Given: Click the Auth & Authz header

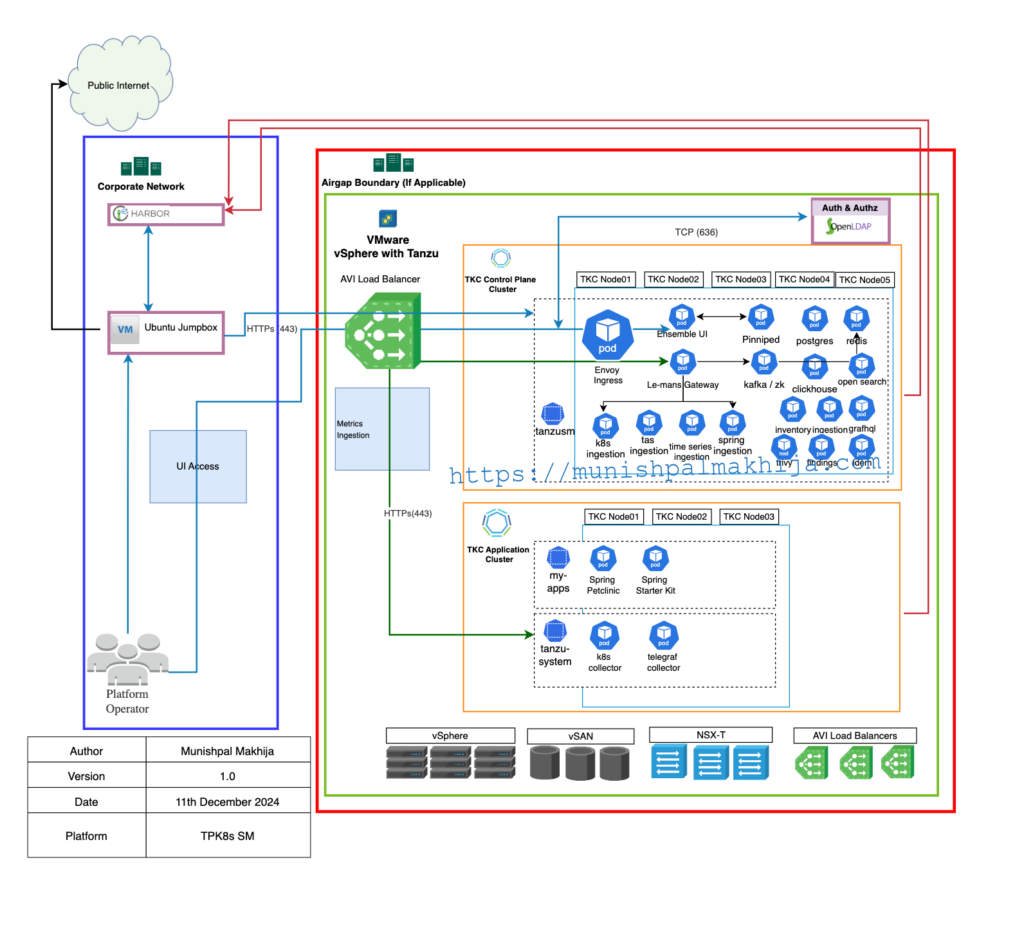Looking at the screenshot, I should (x=850, y=208).
